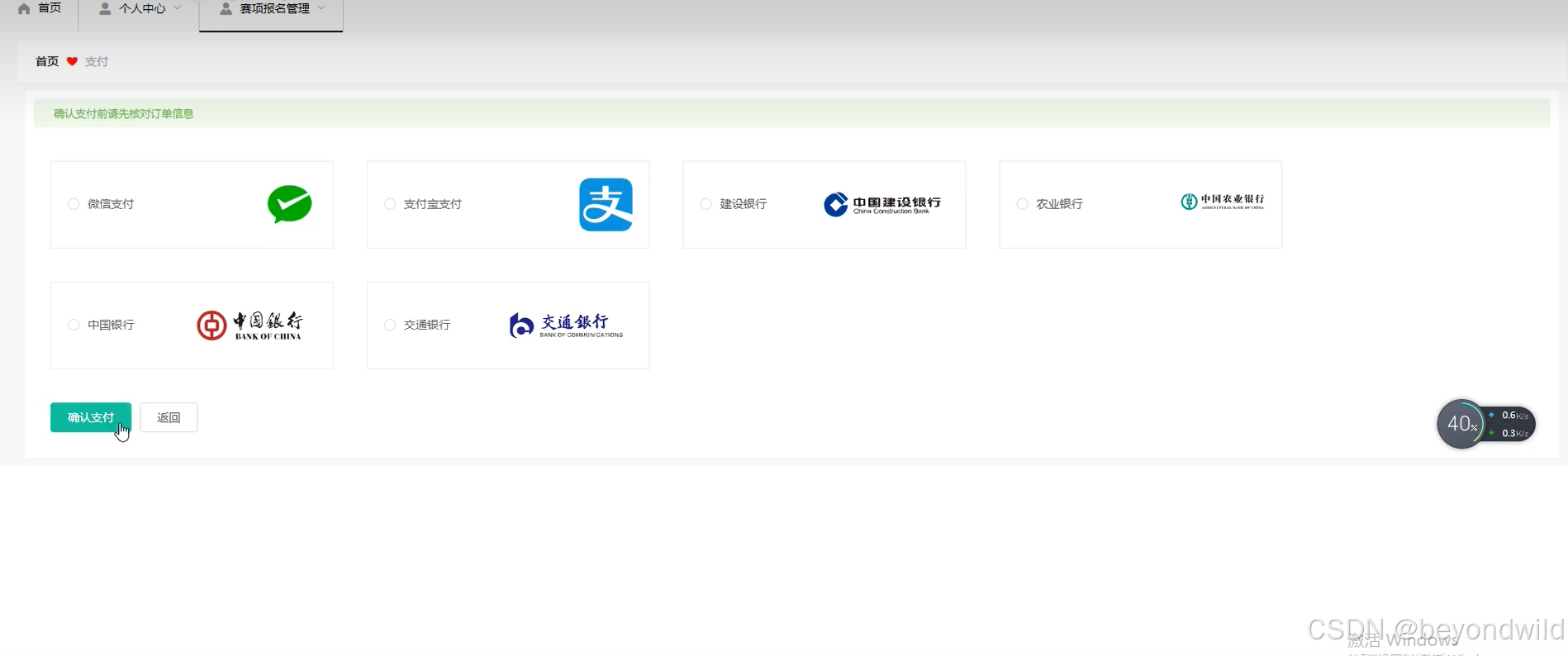The height and width of the screenshot is (656, 1568).
Task: Select the 交通银行 radio button
Action: click(x=390, y=325)
